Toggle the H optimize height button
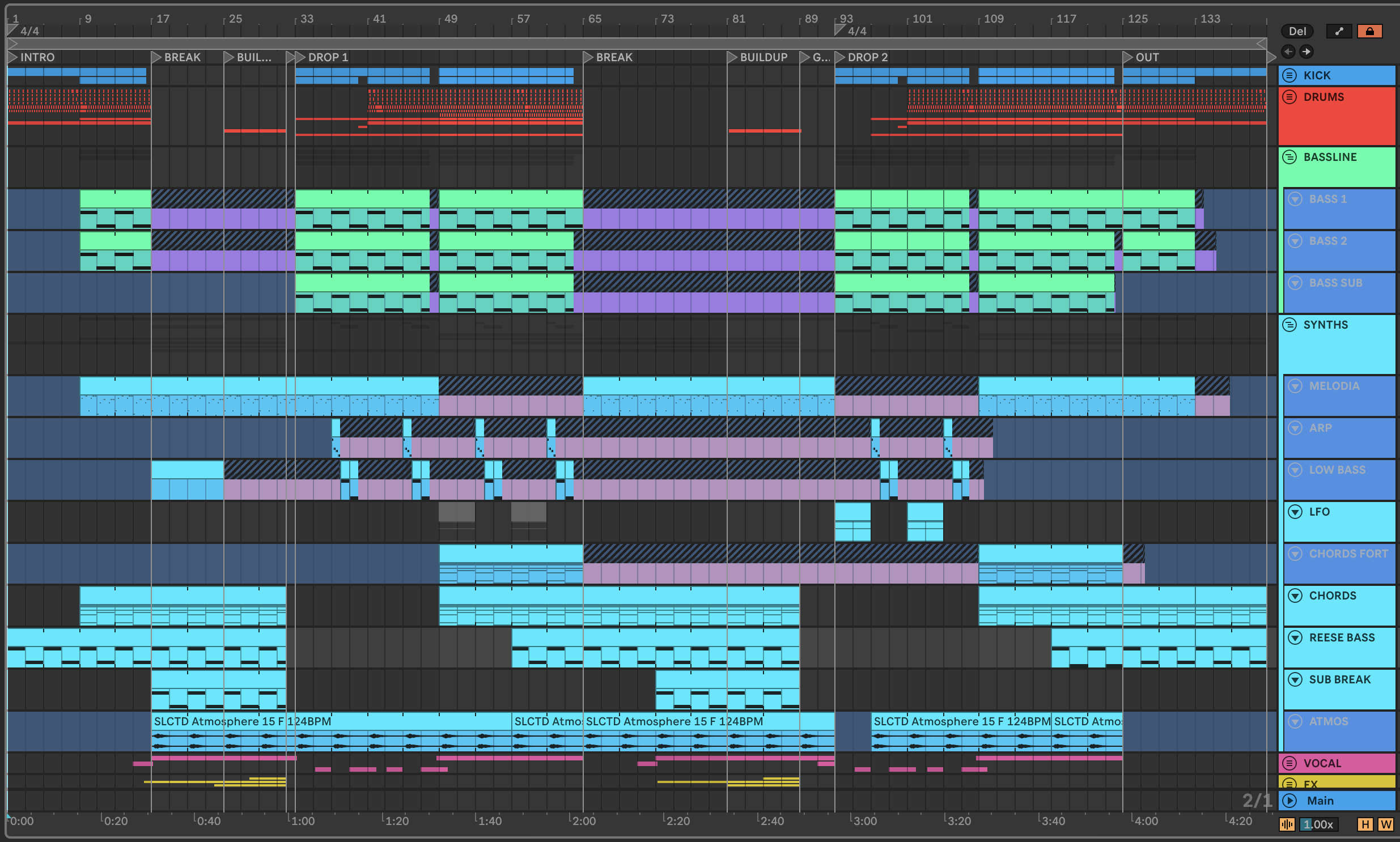1400x842 pixels. tap(1365, 824)
